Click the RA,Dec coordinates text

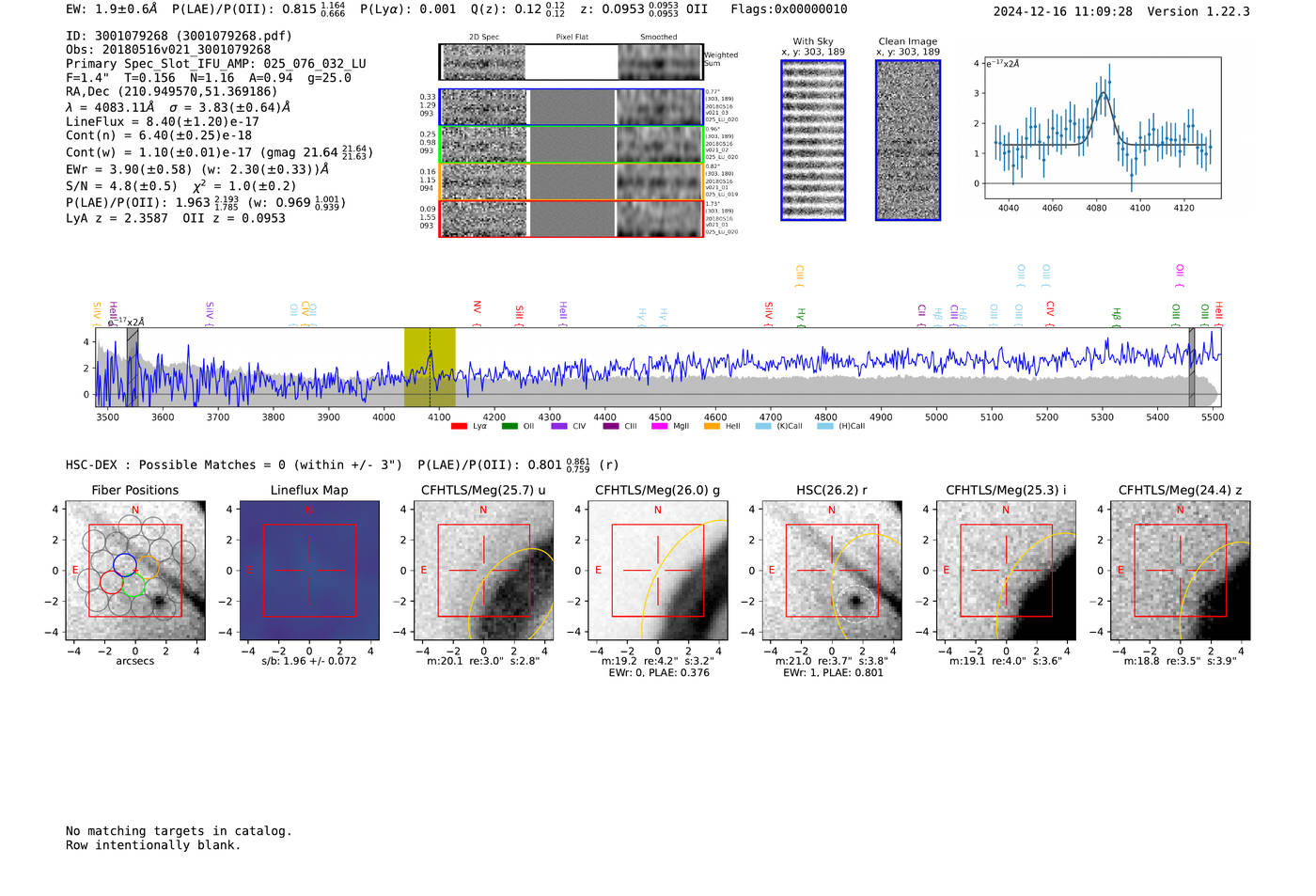[x=172, y=91]
